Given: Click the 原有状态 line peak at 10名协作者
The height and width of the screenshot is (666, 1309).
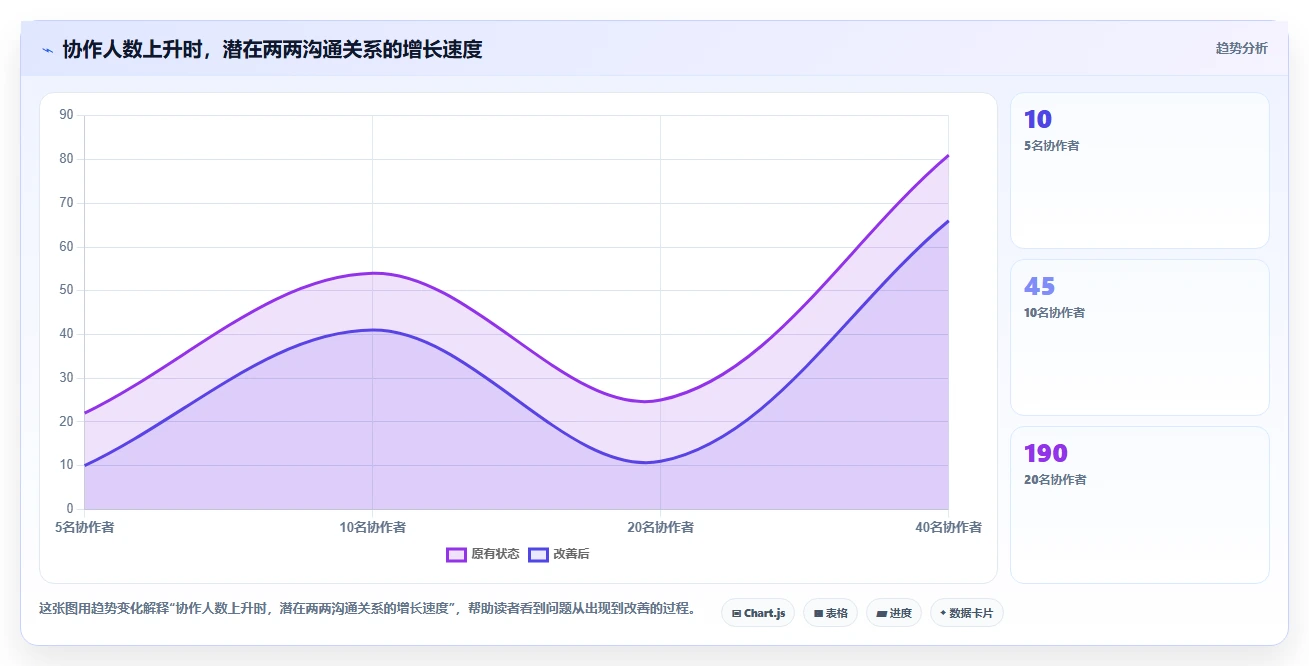Looking at the screenshot, I should 372,273.
